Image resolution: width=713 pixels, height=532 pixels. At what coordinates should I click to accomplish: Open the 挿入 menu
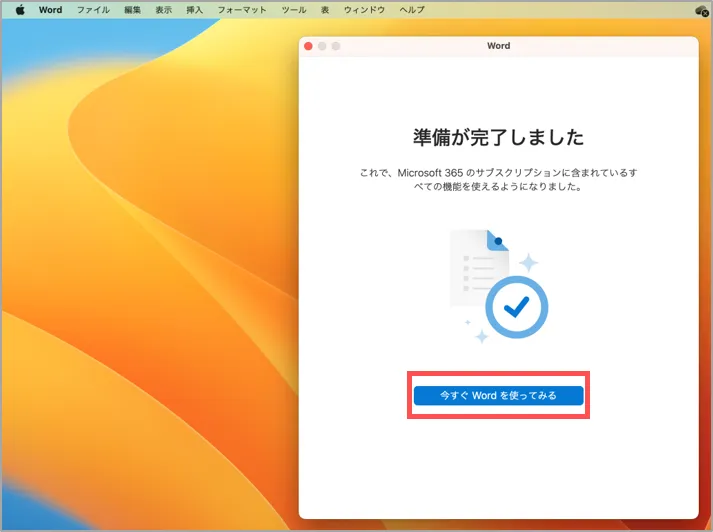(195, 10)
